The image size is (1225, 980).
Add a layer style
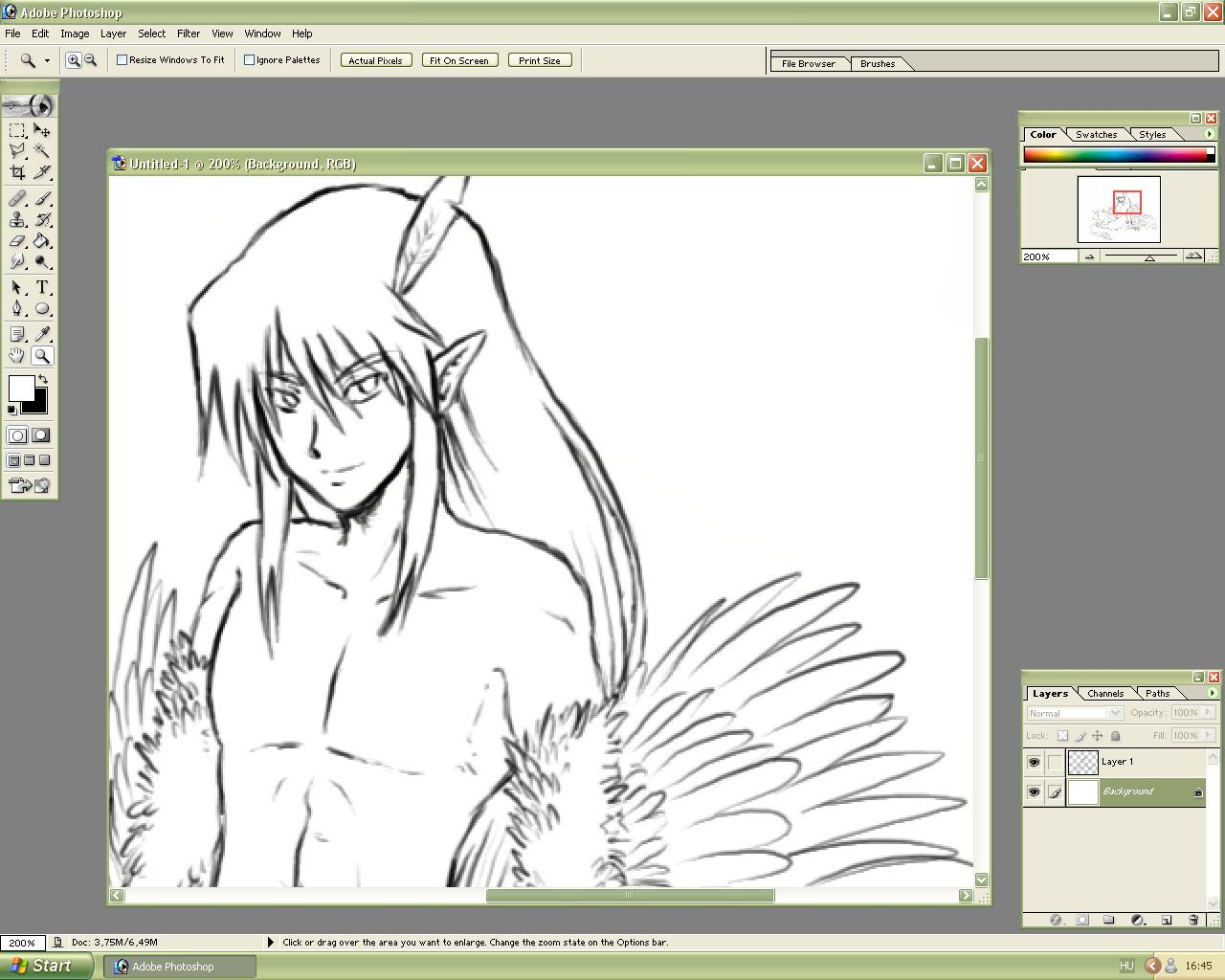[x=1056, y=920]
